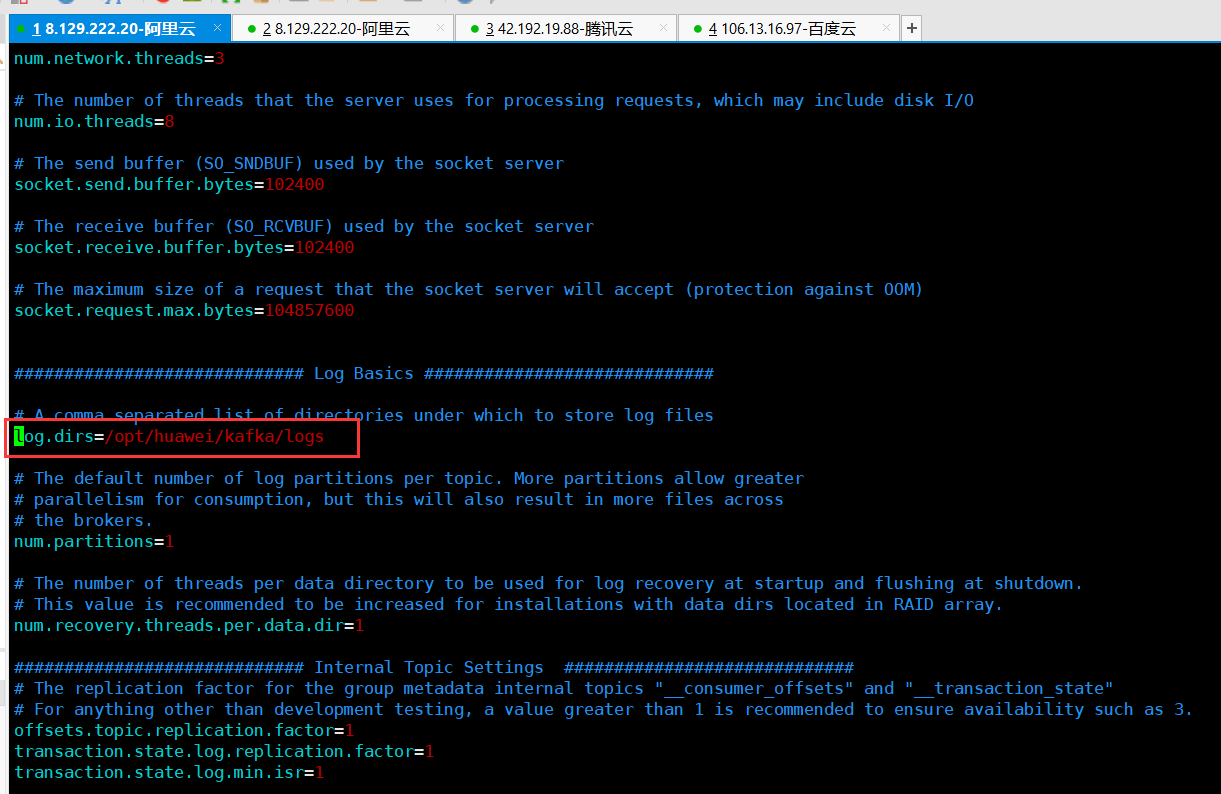
Task: Click the comment about default number of log partitions
Action: coord(409,479)
